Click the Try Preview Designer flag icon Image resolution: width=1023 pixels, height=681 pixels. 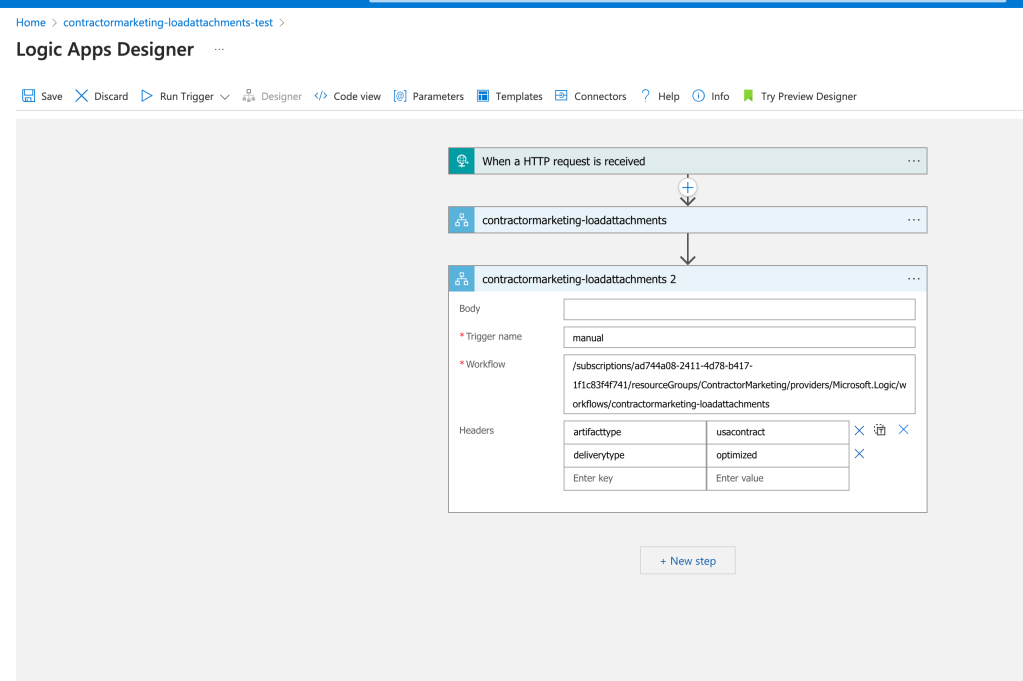tap(748, 96)
